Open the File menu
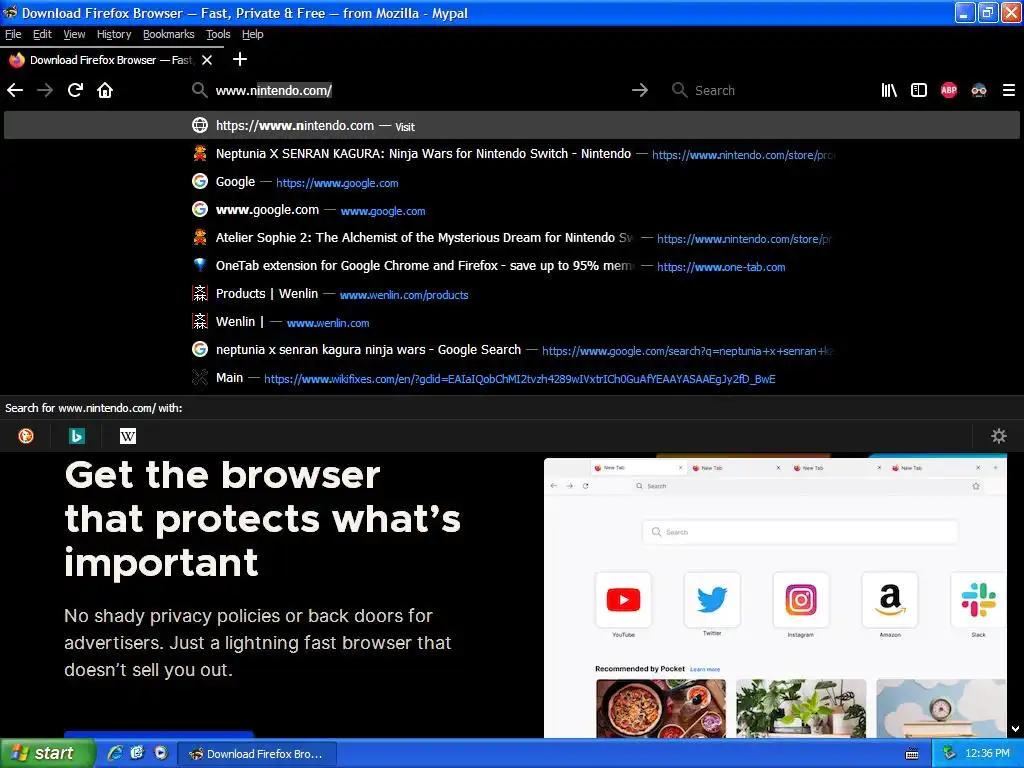Viewport: 1024px width, 768px height. point(13,34)
